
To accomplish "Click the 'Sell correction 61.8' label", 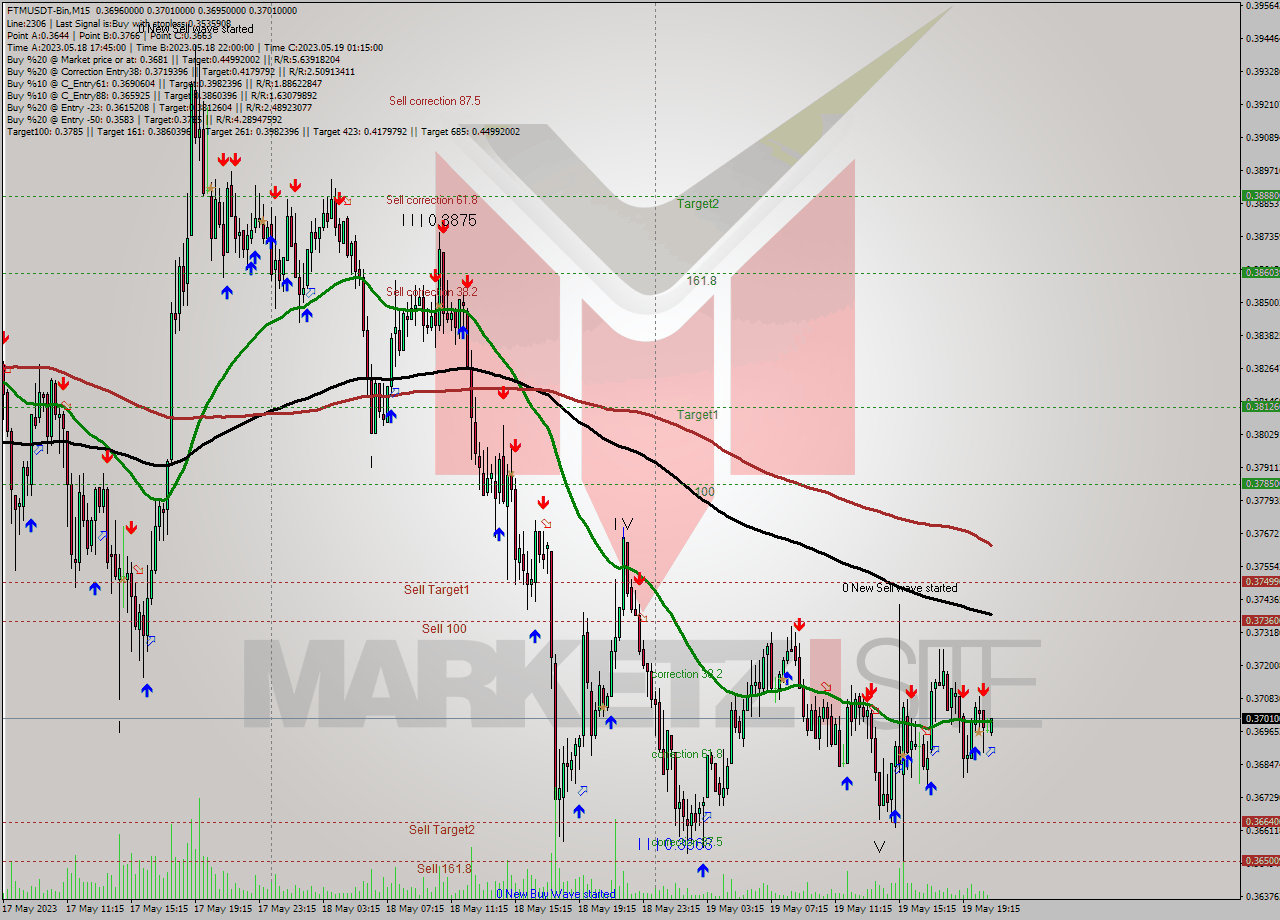I will pos(432,200).
